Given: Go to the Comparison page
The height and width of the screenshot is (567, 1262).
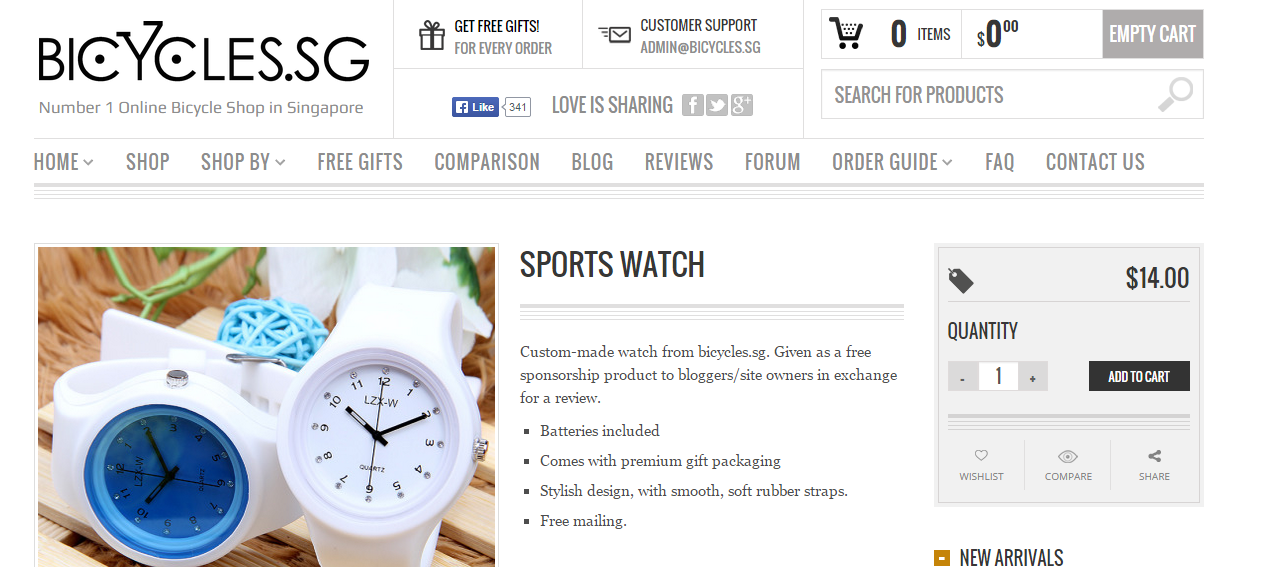Looking at the screenshot, I should 487,162.
